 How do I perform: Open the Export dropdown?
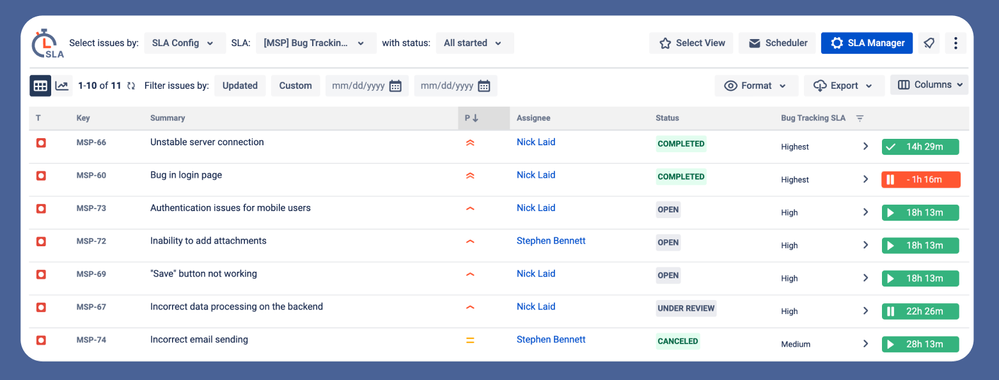844,85
